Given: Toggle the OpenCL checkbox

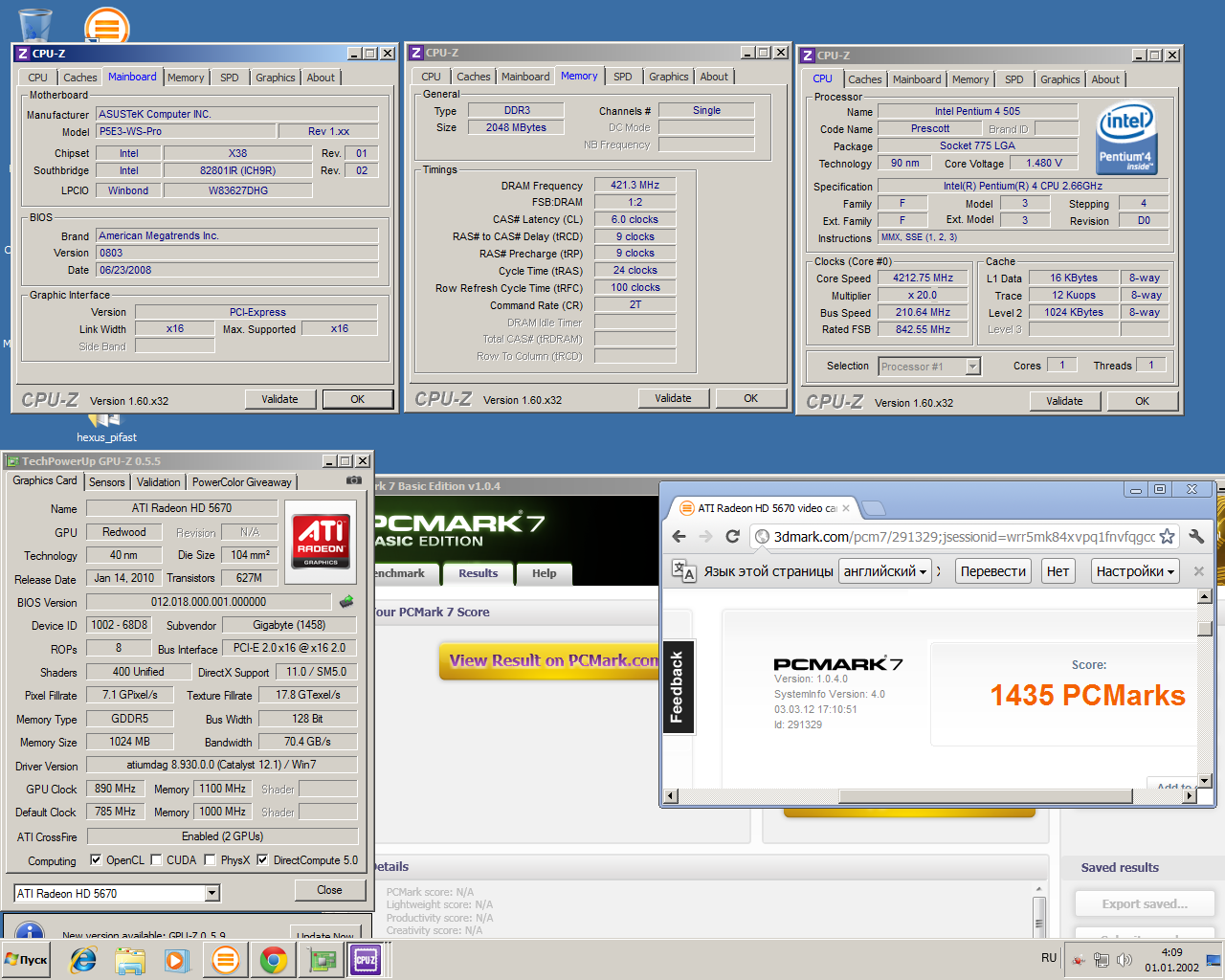Looking at the screenshot, I should (x=96, y=859).
